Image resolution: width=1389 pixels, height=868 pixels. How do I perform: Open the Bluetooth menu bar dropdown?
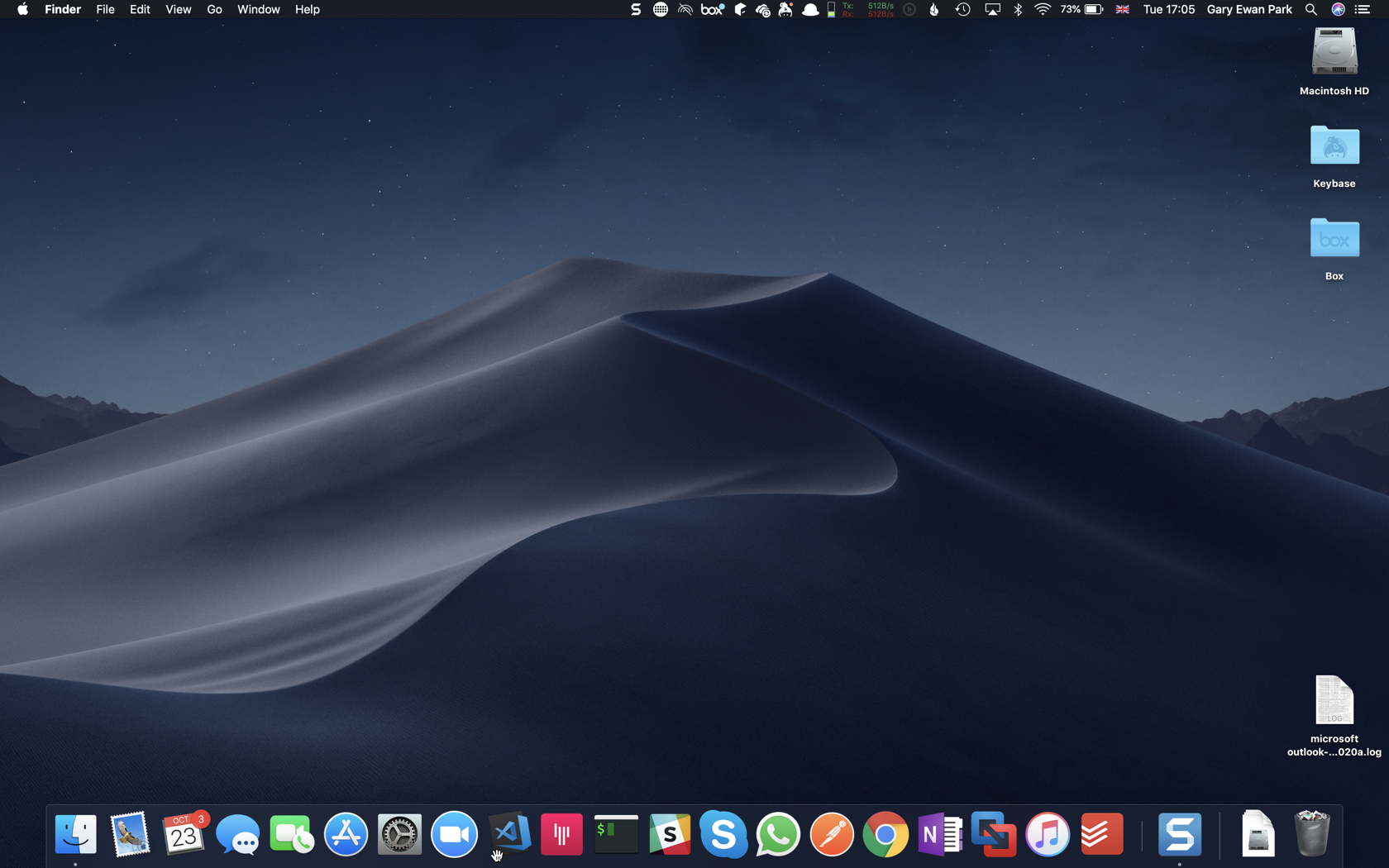[1019, 10]
